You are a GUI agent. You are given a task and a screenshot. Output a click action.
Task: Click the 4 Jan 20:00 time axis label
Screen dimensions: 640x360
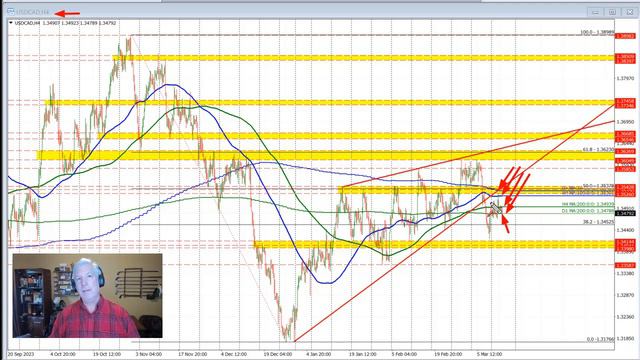pyautogui.click(x=319, y=354)
